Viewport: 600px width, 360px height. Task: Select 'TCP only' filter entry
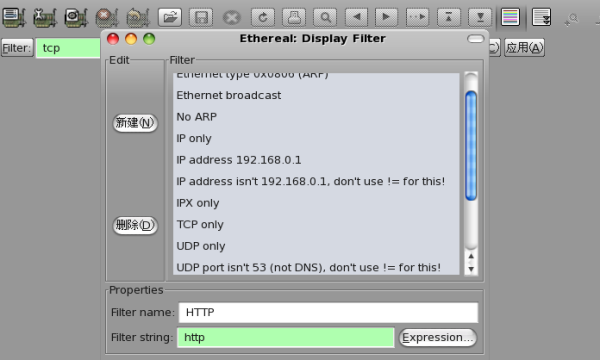316,225
